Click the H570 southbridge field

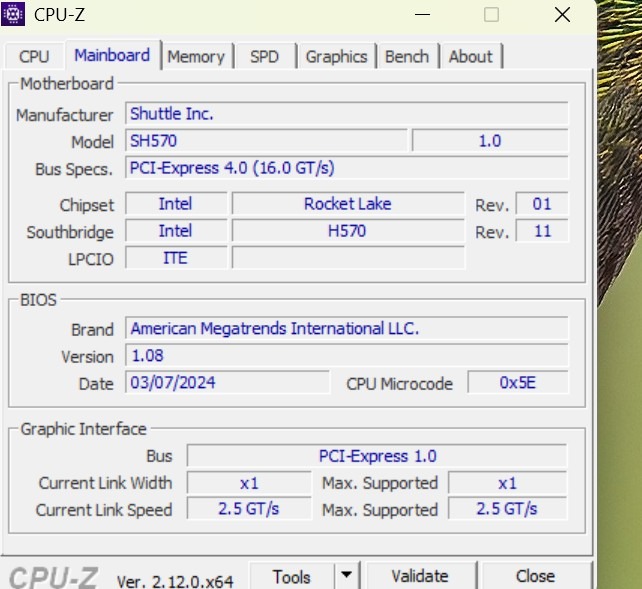(348, 231)
